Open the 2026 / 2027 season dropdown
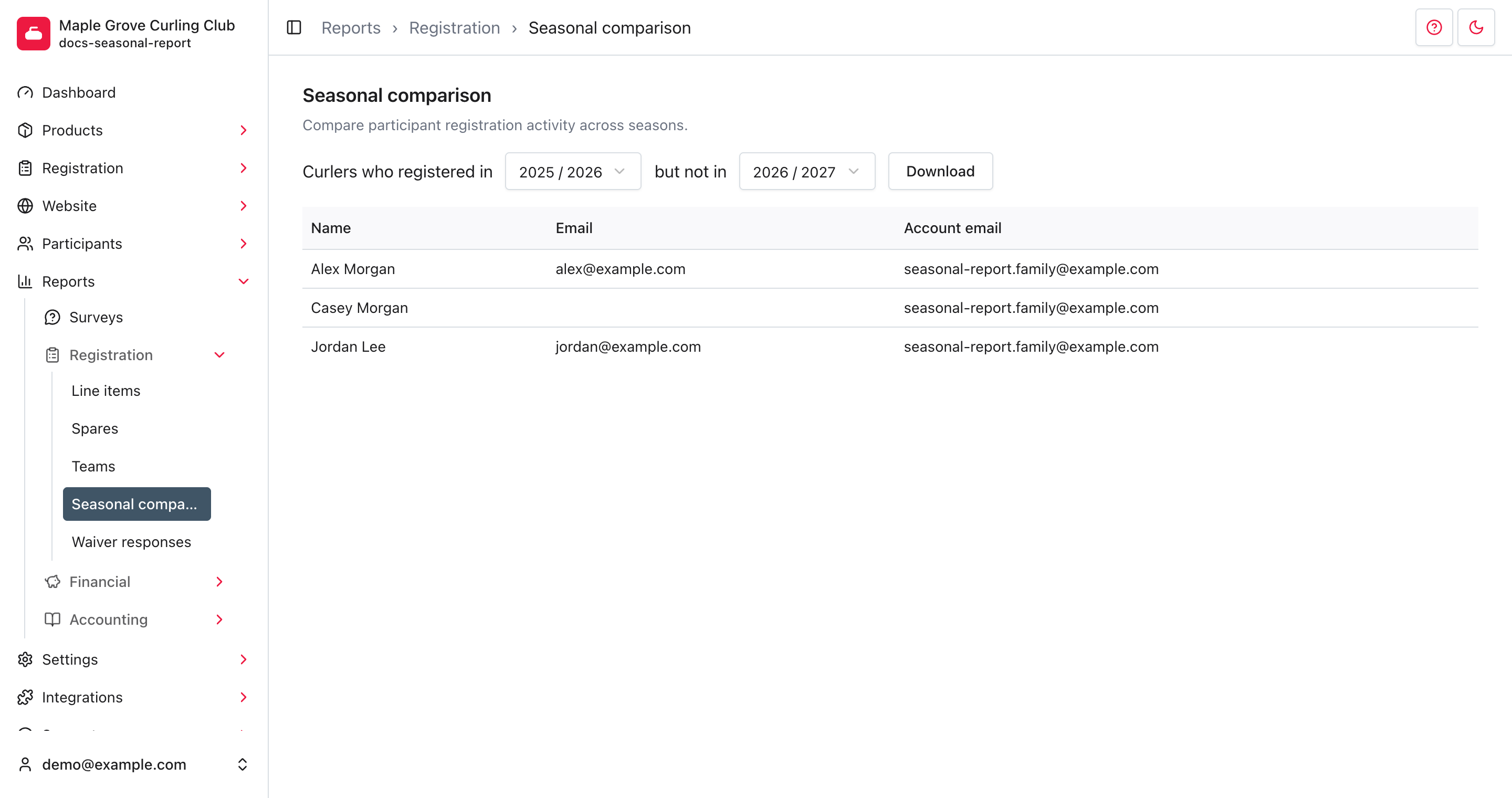This screenshot has height=798, width=1512. [807, 171]
